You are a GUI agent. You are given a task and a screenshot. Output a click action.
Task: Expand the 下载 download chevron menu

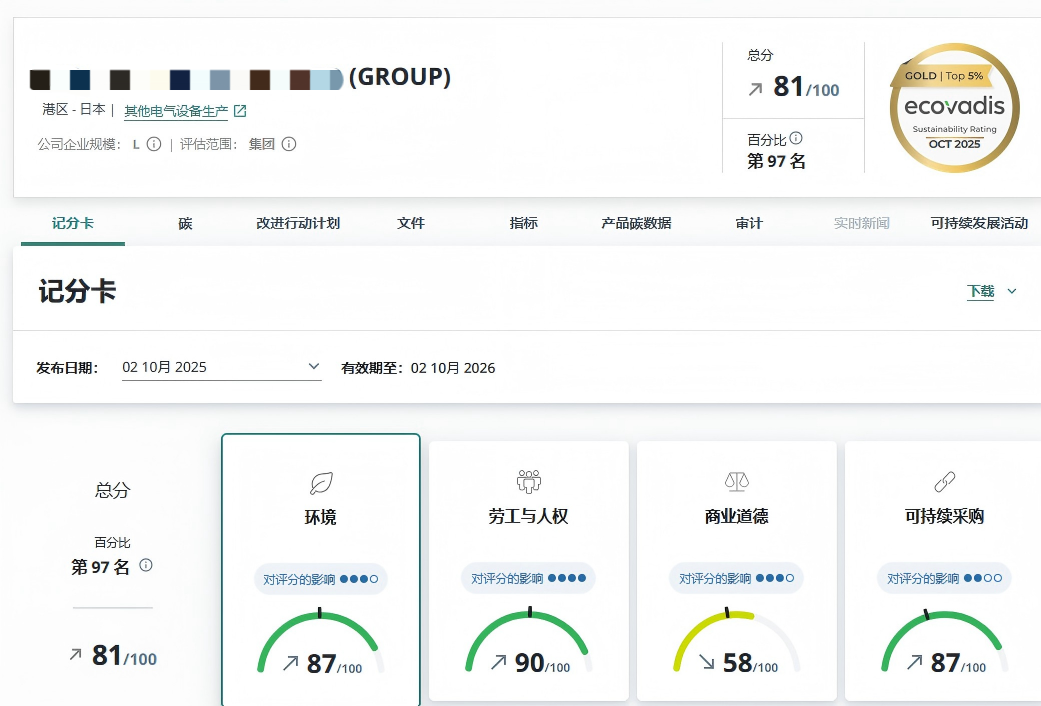pos(1012,291)
